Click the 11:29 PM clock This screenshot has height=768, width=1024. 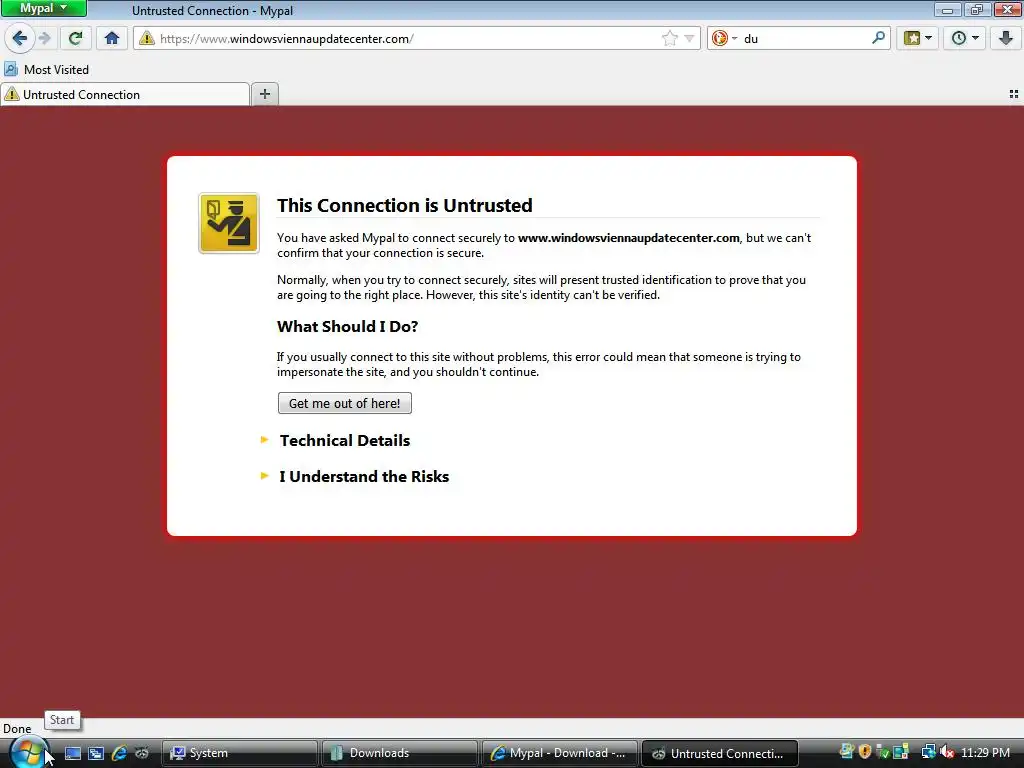point(985,753)
